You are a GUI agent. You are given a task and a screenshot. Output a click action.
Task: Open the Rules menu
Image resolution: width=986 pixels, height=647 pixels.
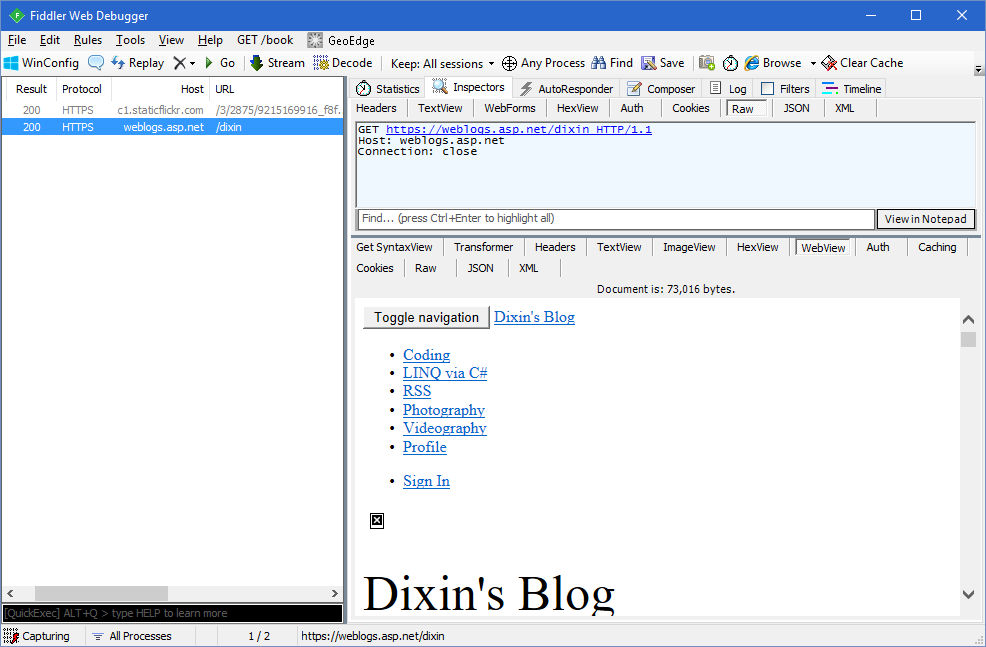(x=88, y=40)
